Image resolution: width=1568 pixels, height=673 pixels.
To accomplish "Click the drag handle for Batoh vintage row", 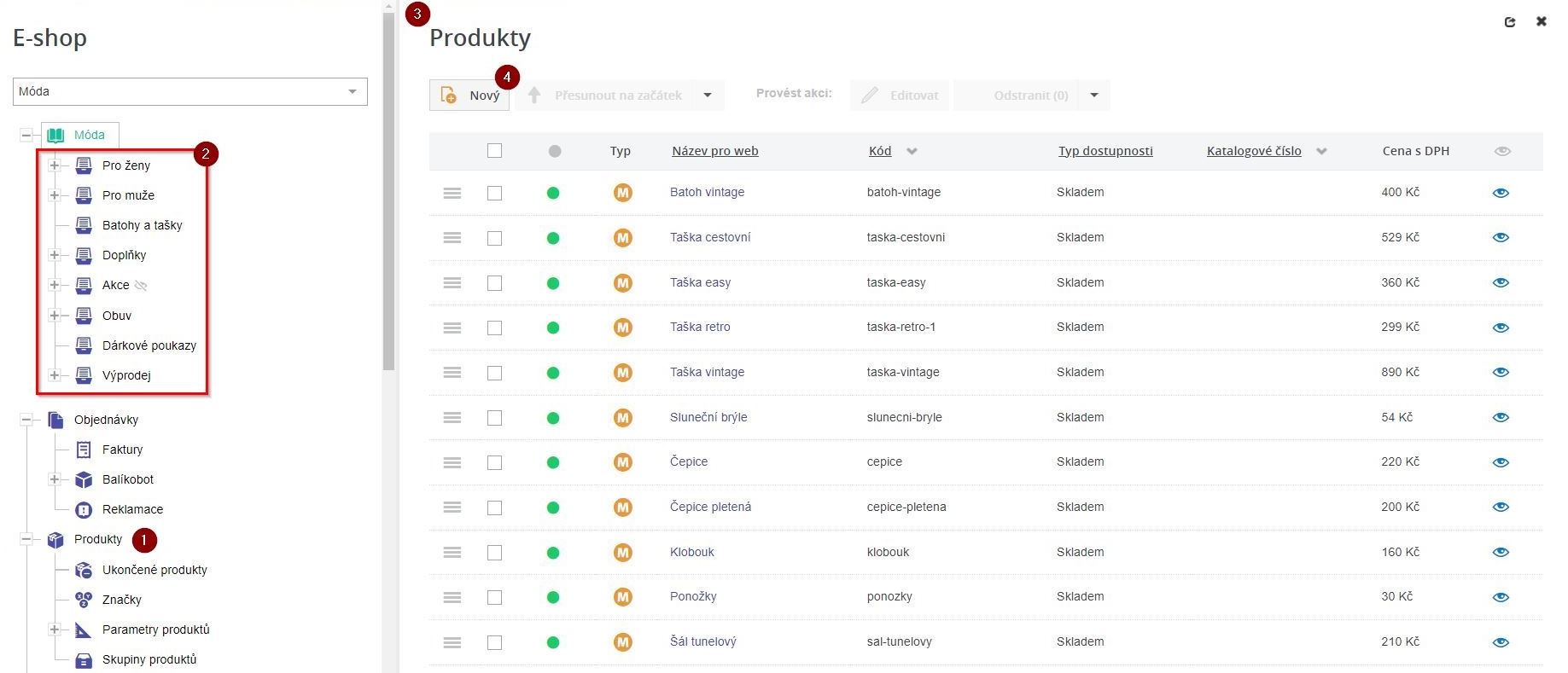I will 452,194.
